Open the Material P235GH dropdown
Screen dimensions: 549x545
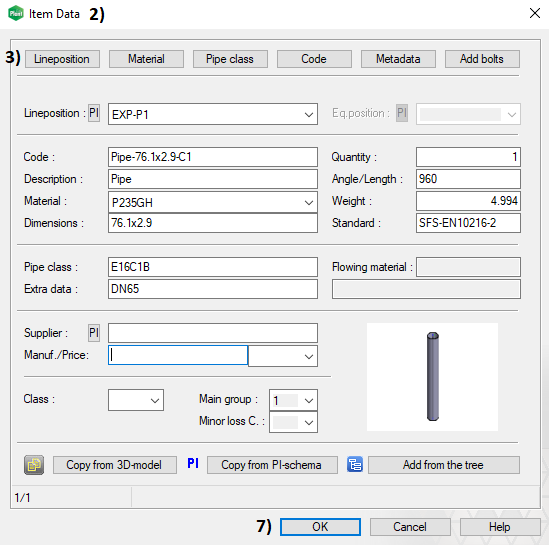308,202
